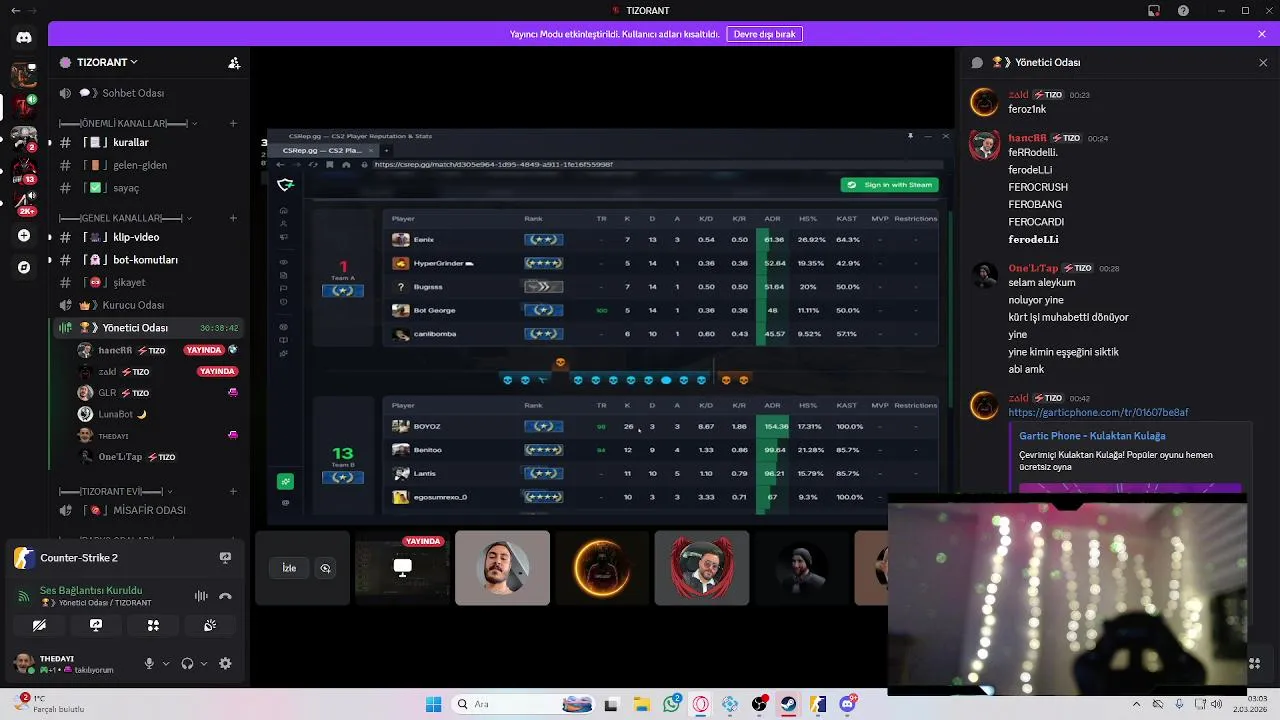Join the MİSAFİR ODASI voice channel

pyautogui.click(x=148, y=510)
